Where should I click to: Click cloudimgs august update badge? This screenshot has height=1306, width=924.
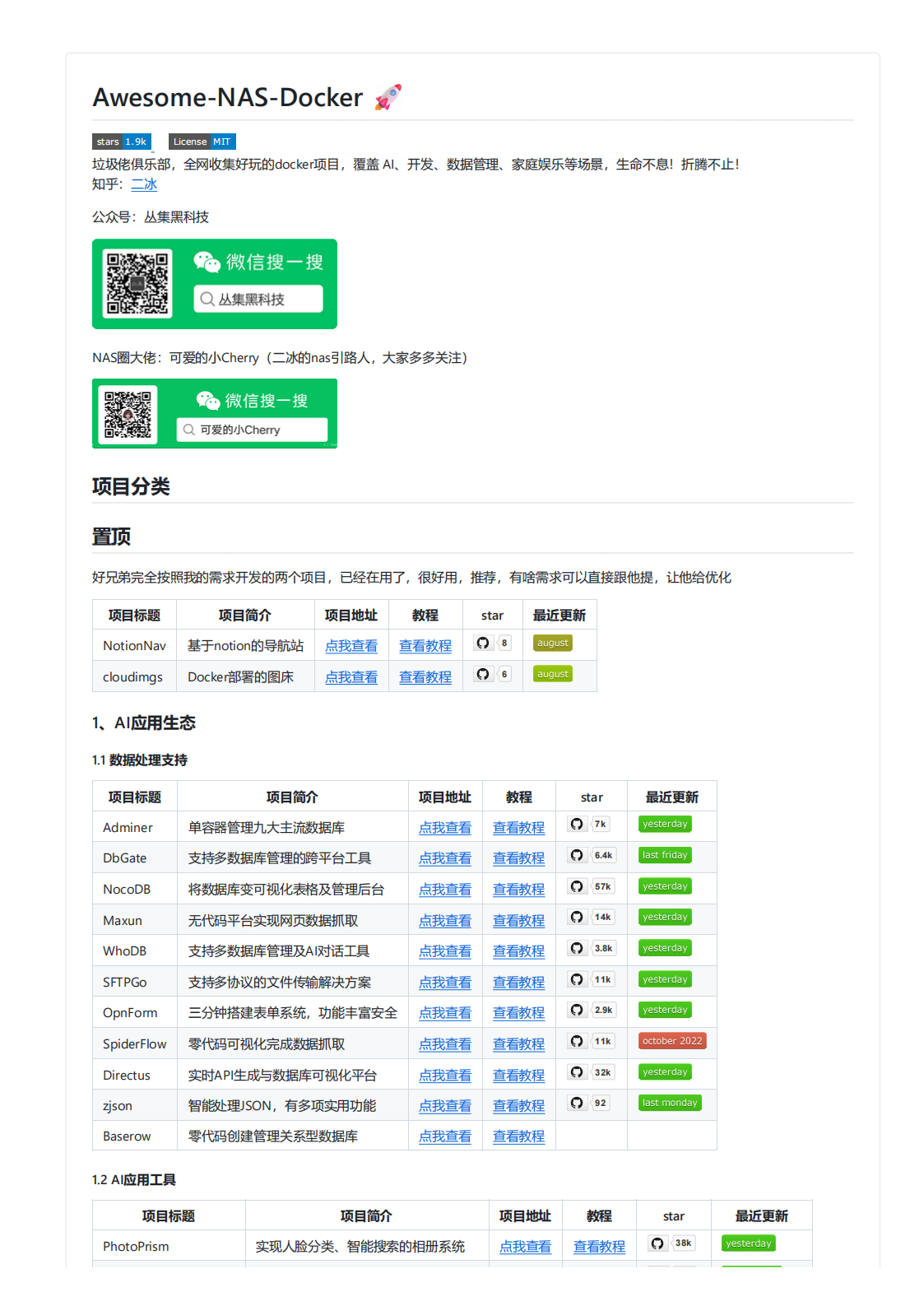click(553, 674)
